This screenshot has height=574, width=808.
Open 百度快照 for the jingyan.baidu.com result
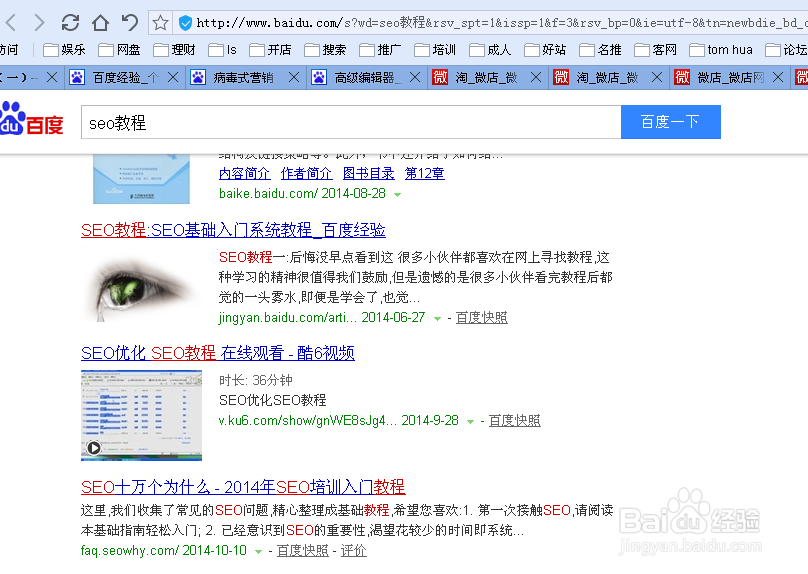point(482,317)
